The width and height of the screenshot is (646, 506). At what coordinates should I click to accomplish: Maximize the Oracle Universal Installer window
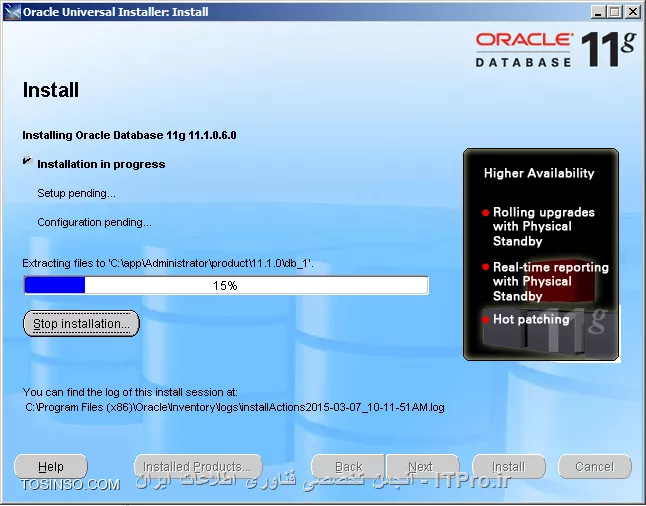[614, 12]
